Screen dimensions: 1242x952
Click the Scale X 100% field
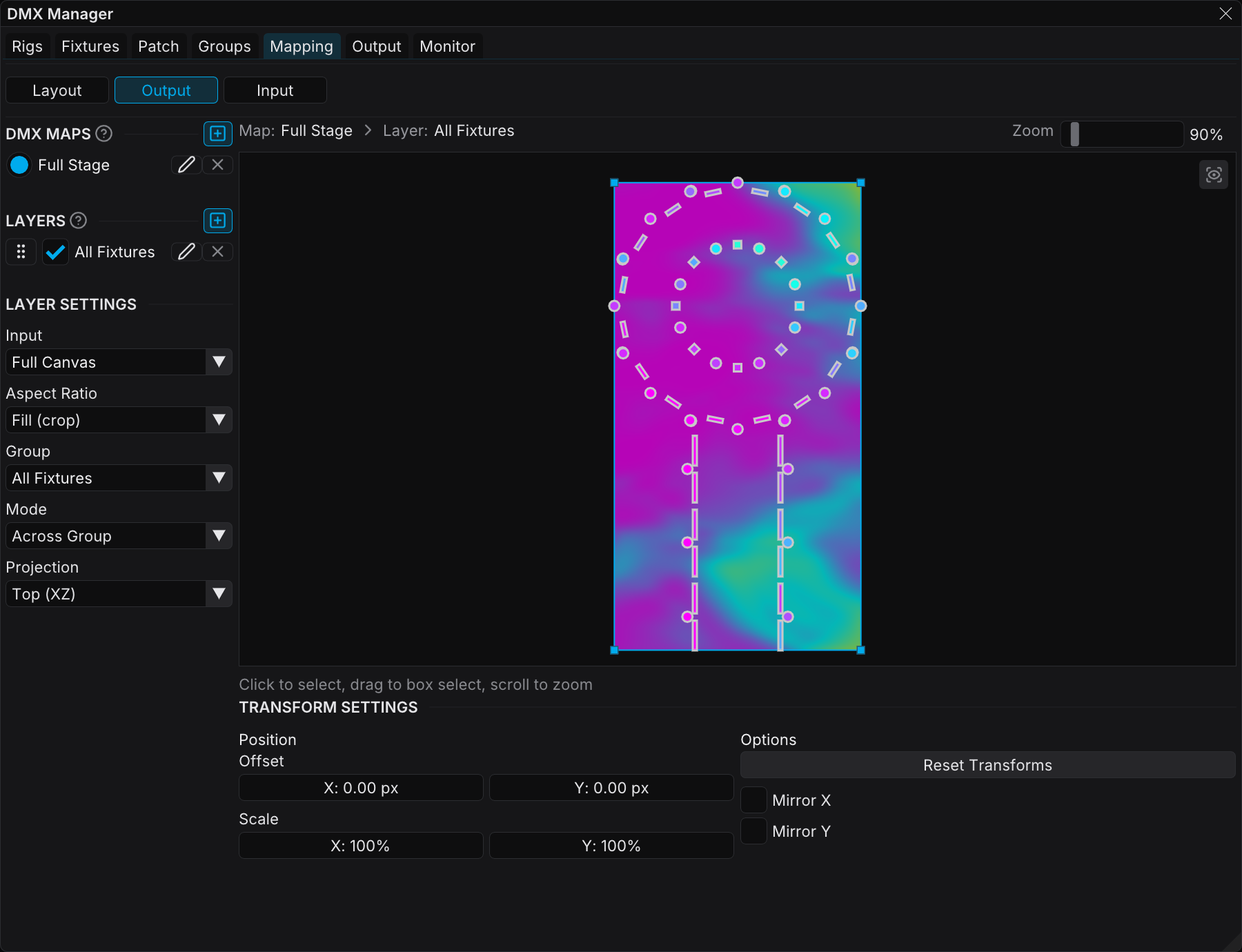(x=361, y=846)
